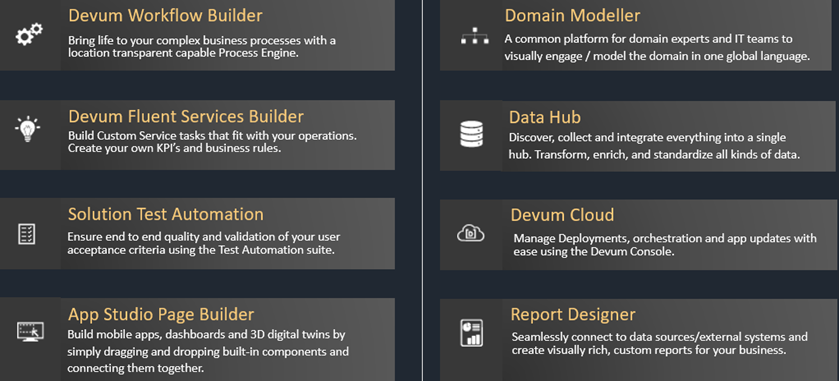Screen dimensions: 839x381
Task: Click the text 'Ensure end to end quality and validation'
Action: (x=174, y=237)
